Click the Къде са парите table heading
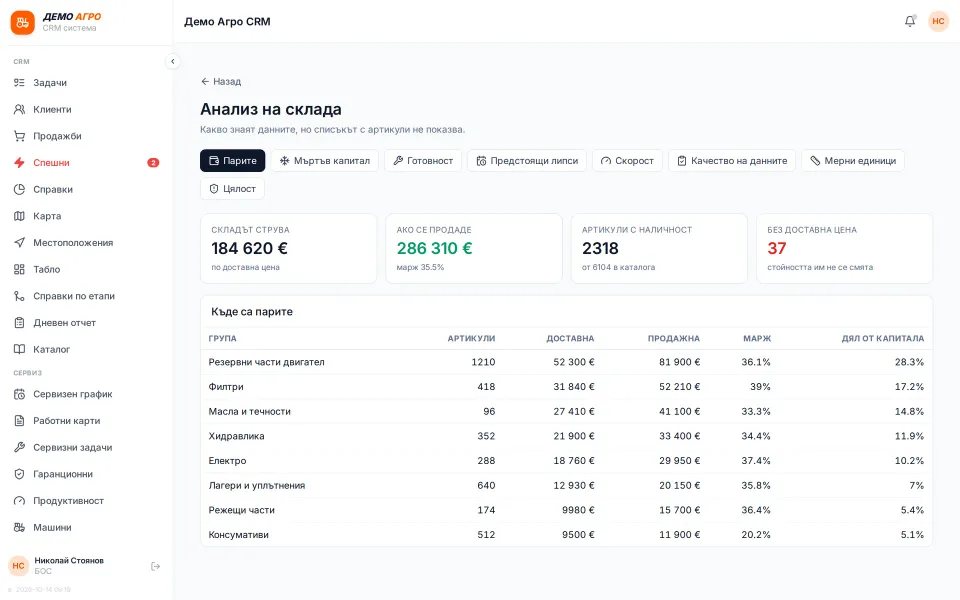The image size is (960, 600). pos(252,312)
